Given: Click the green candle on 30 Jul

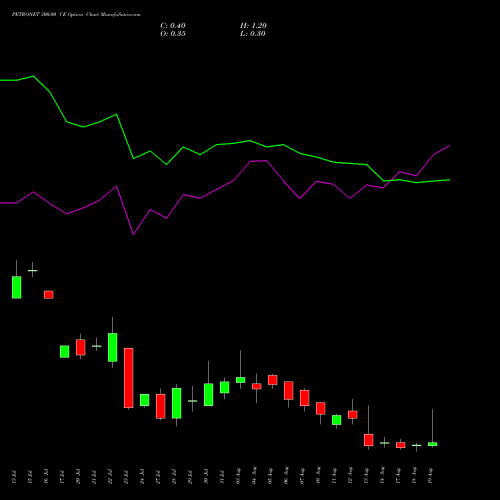Looking at the screenshot, I should click(209, 395).
